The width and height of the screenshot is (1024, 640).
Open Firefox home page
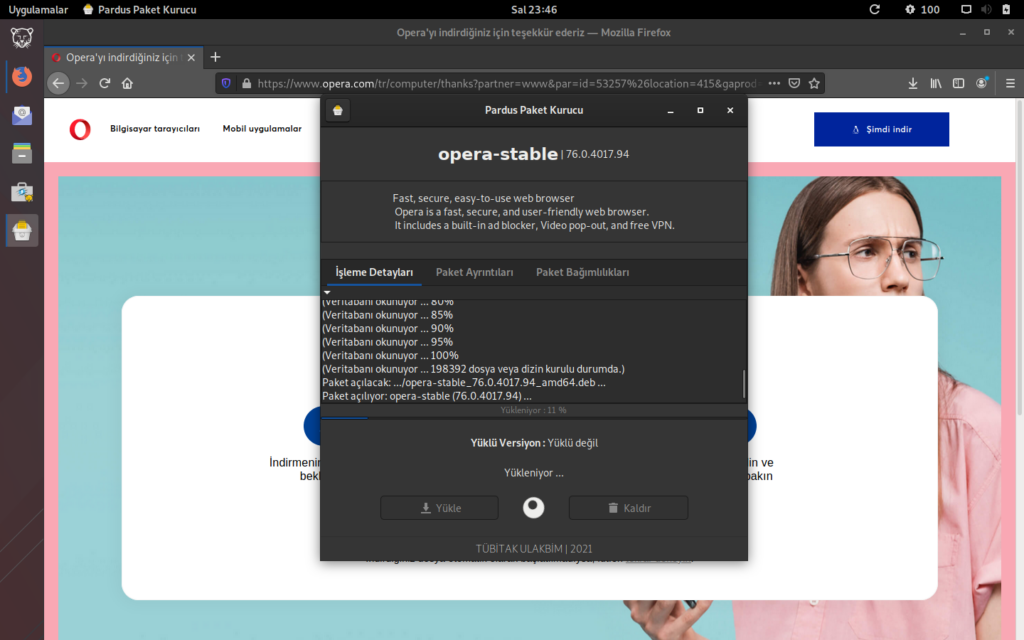pos(127,84)
